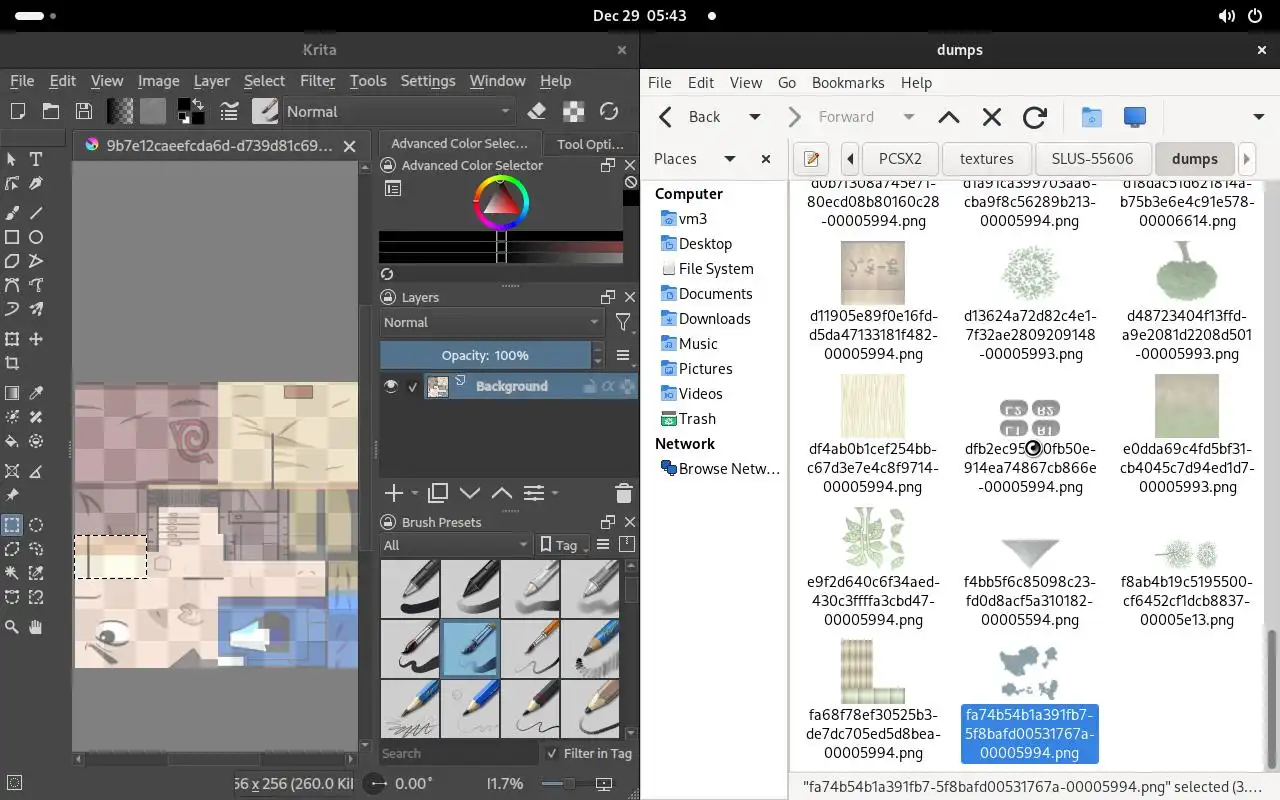Viewport: 1280px width, 800px height.
Task: Move layer down with the down arrow
Action: [x=469, y=493]
